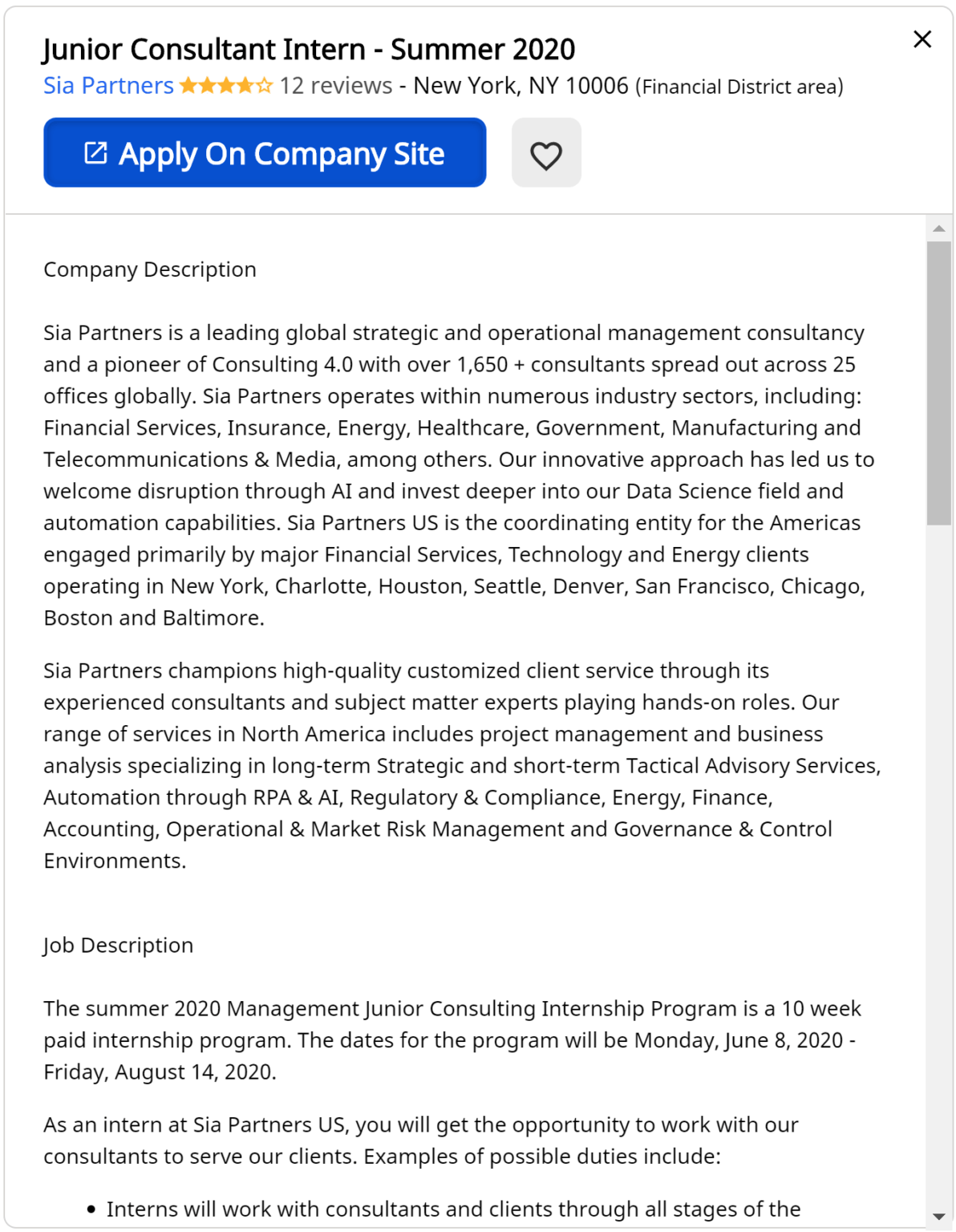Click the Junior Consultant Intern job title
956x1232 pixels.
tap(309, 50)
